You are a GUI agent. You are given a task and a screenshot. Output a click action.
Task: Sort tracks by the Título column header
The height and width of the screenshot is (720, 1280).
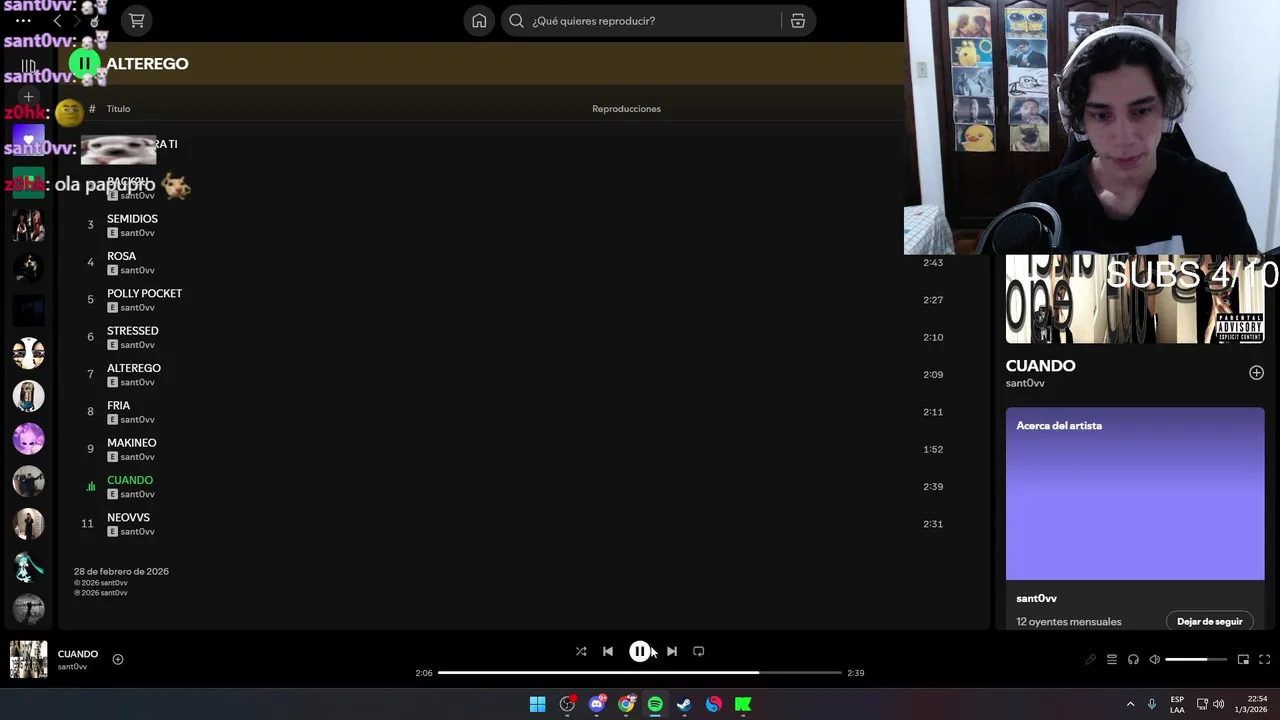[118, 109]
